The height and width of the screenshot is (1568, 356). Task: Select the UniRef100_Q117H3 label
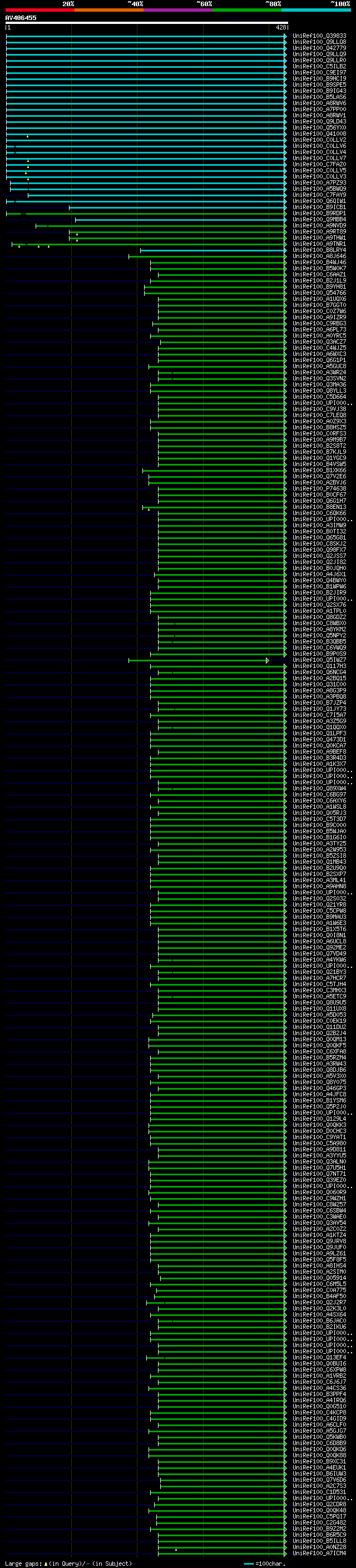coord(319,666)
